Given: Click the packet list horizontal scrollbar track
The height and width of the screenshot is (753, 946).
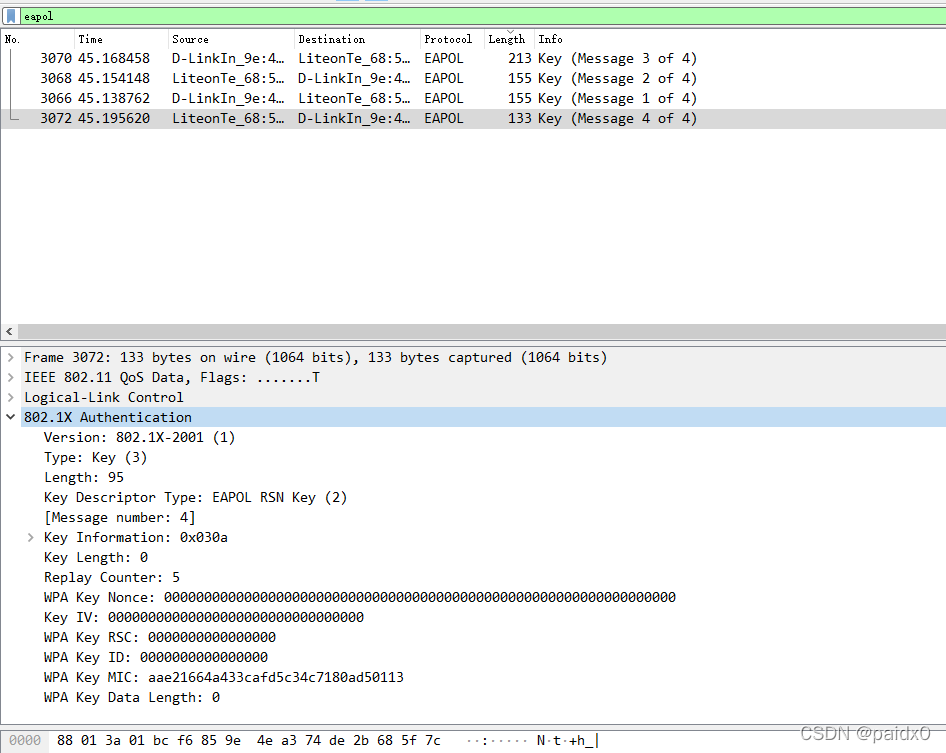Looking at the screenshot, I should (481, 331).
